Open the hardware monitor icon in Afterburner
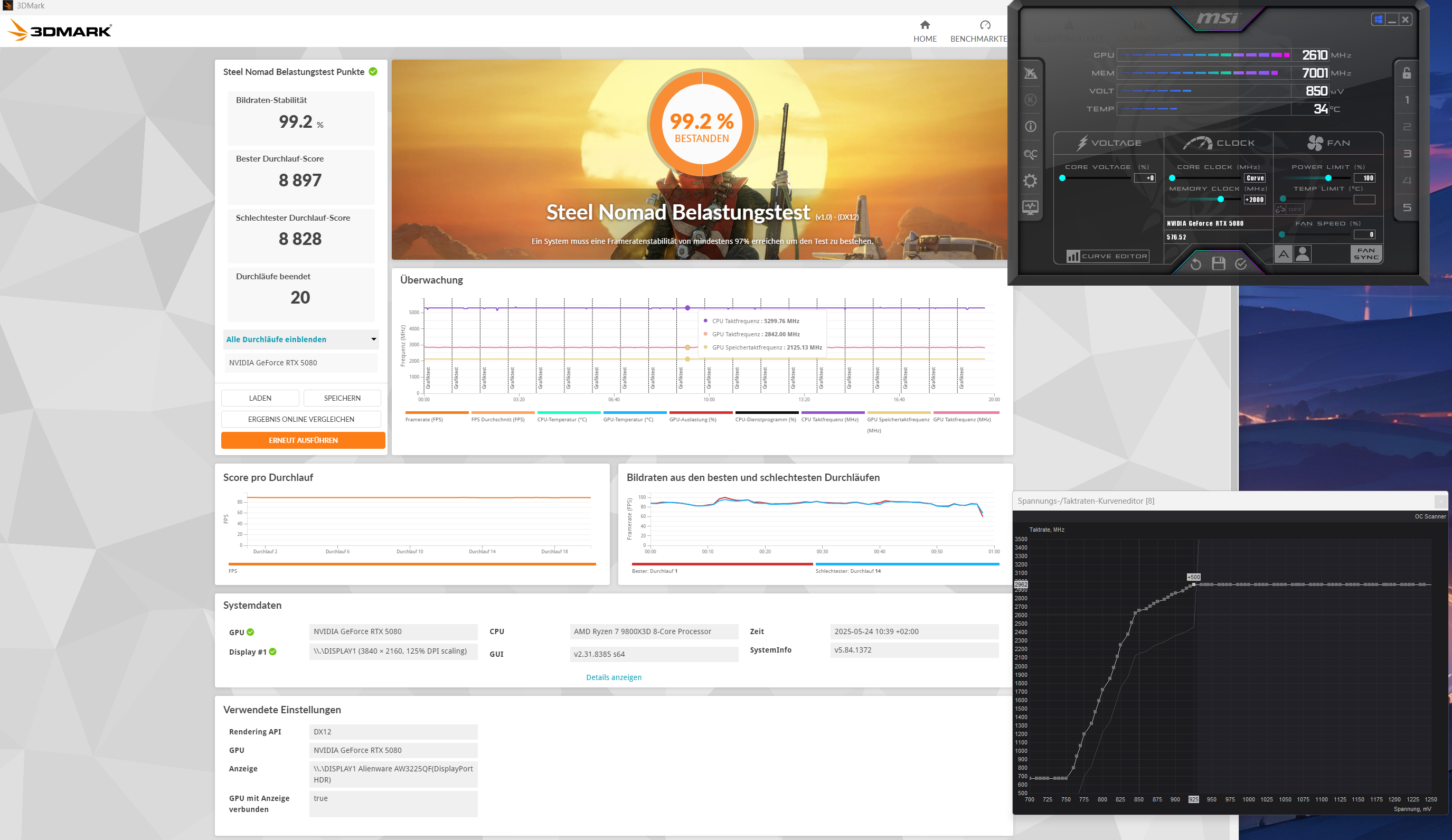 coord(1030,207)
